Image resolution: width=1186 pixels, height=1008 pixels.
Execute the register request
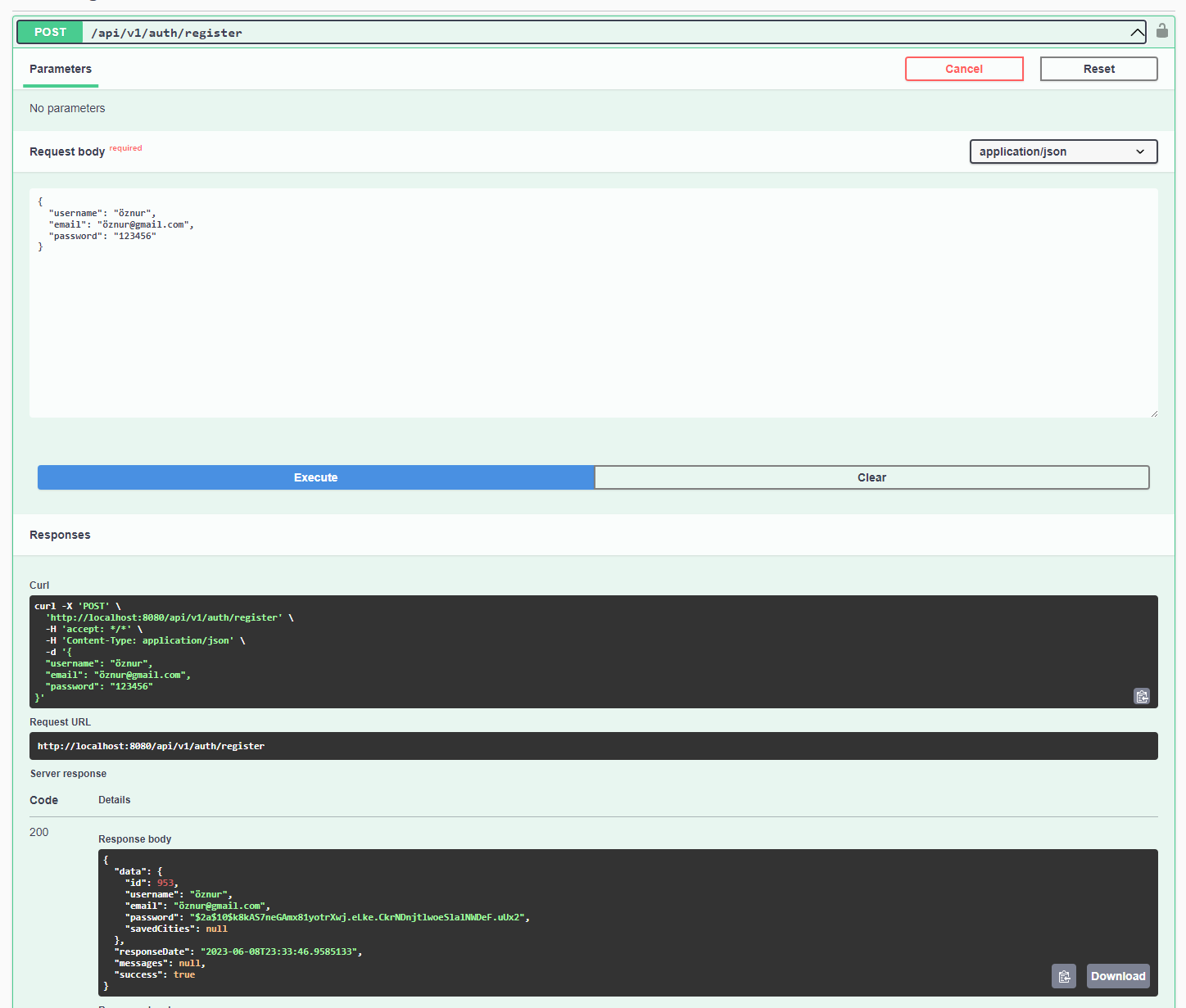point(315,477)
